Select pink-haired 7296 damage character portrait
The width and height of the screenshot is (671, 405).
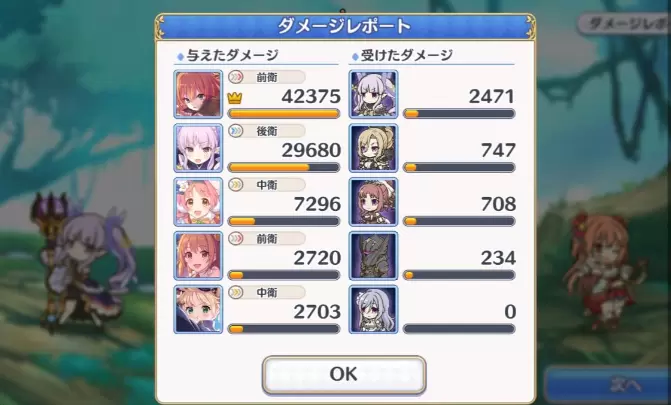[198, 202]
